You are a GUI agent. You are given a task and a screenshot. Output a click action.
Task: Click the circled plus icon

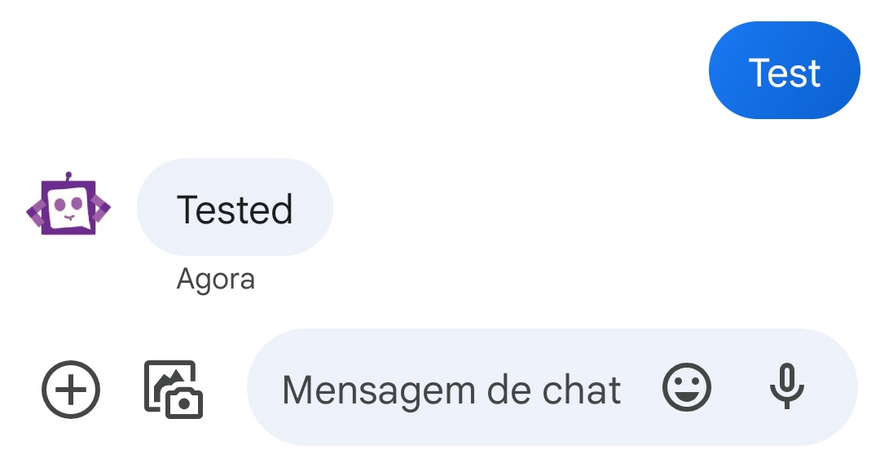coord(71,388)
